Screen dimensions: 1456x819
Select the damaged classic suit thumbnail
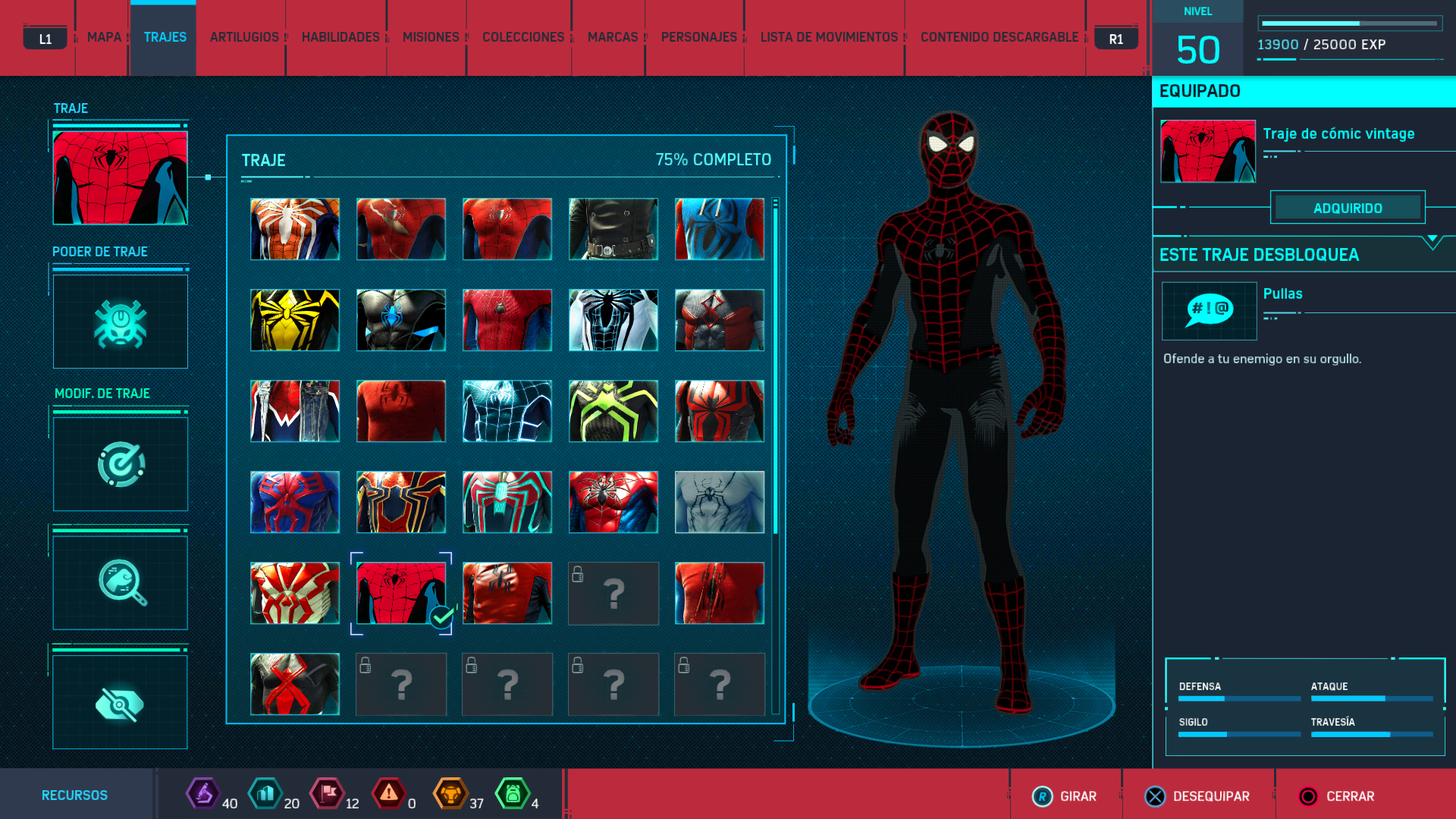pyautogui.click(x=401, y=229)
